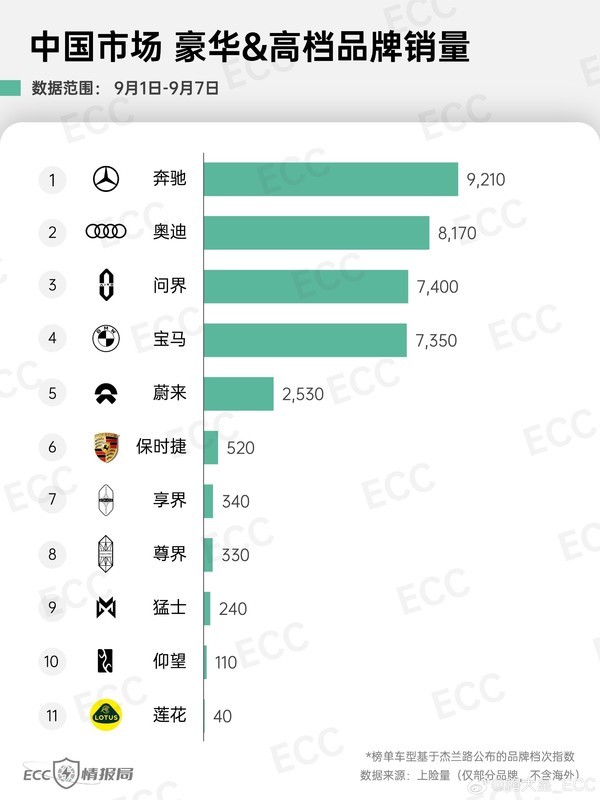Click the 数据范围 9月1日-9月7日 text
600x800 pixels.
[x=125, y=88]
